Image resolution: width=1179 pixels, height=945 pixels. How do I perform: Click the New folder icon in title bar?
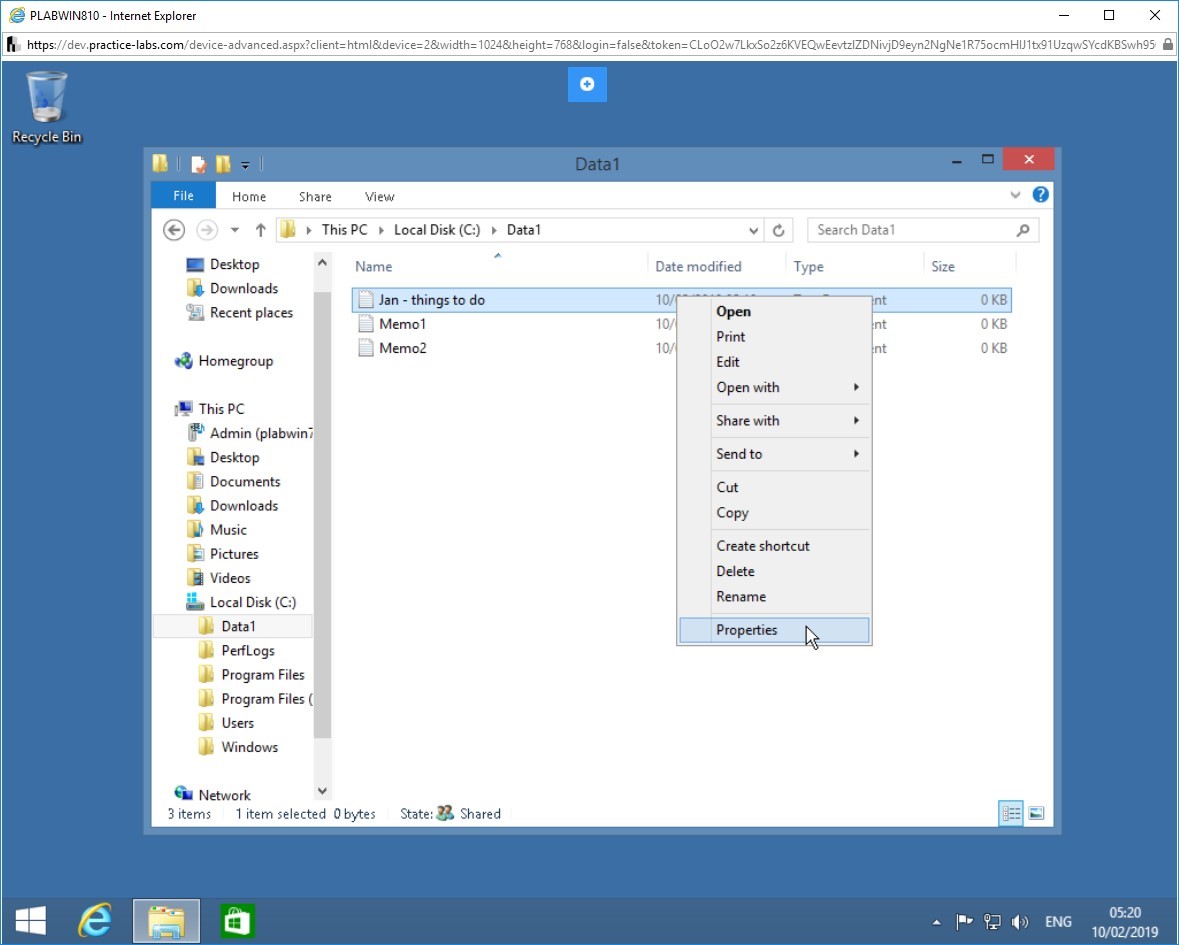tap(223, 164)
